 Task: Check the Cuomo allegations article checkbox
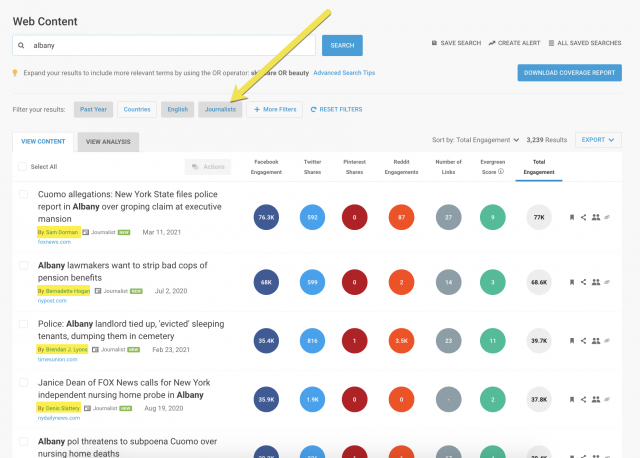point(24,194)
